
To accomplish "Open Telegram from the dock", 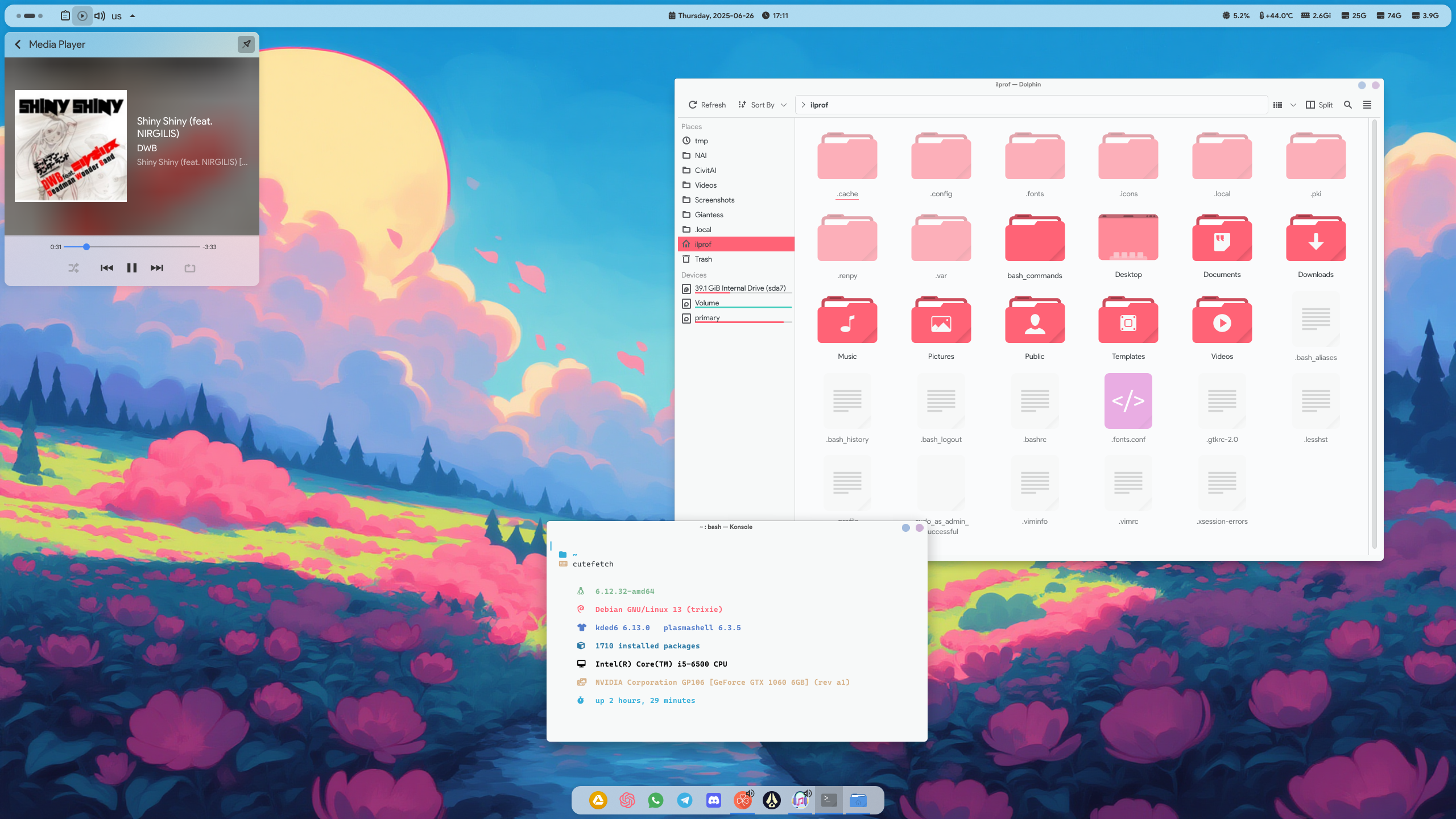I will [x=685, y=800].
